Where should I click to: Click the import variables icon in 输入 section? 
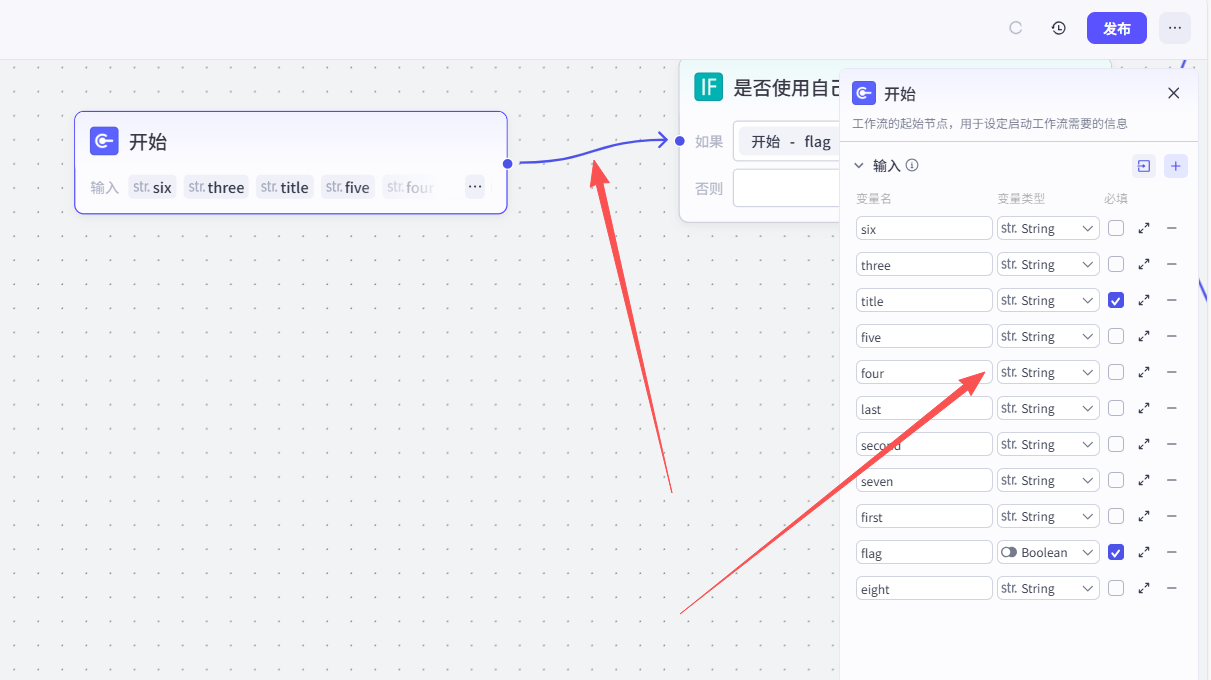(x=1144, y=166)
